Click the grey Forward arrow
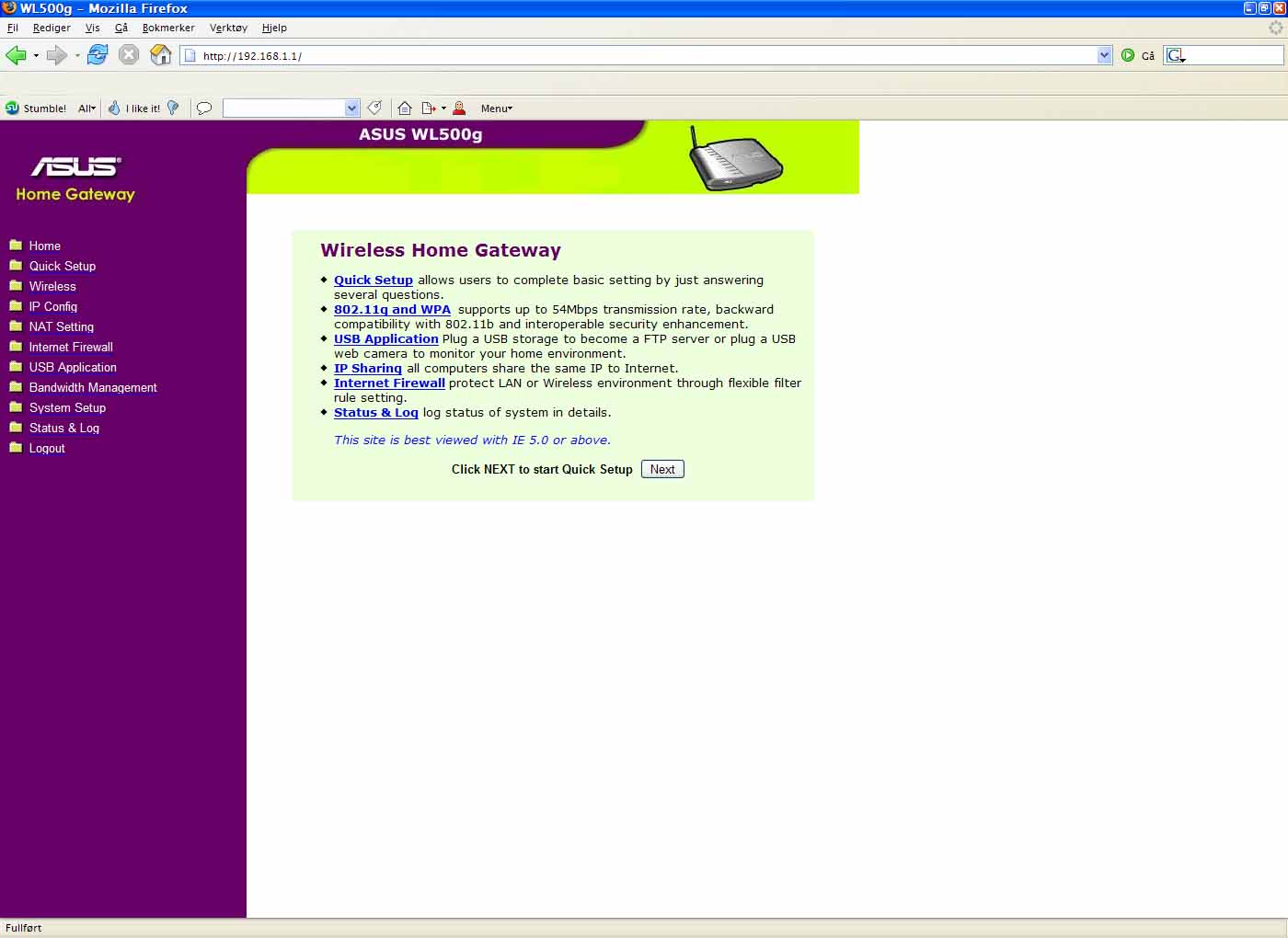 (57, 55)
